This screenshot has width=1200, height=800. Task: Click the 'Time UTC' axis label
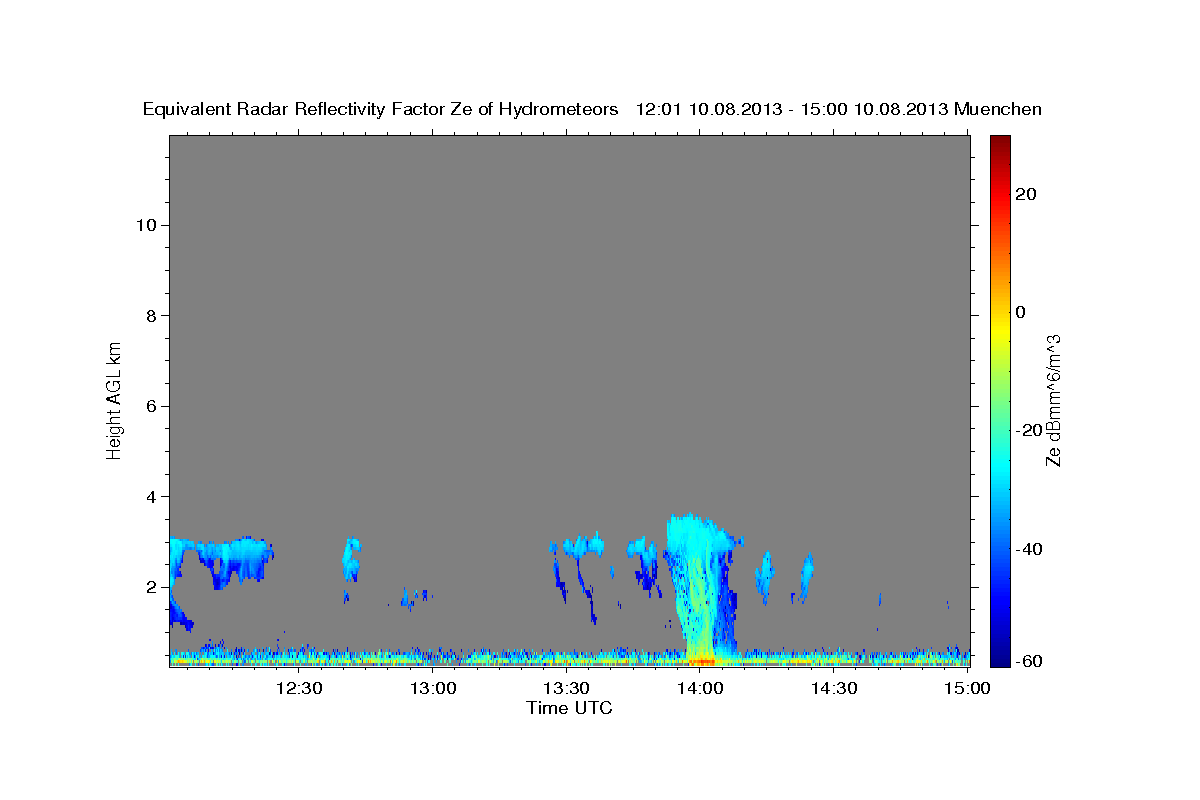(x=569, y=708)
